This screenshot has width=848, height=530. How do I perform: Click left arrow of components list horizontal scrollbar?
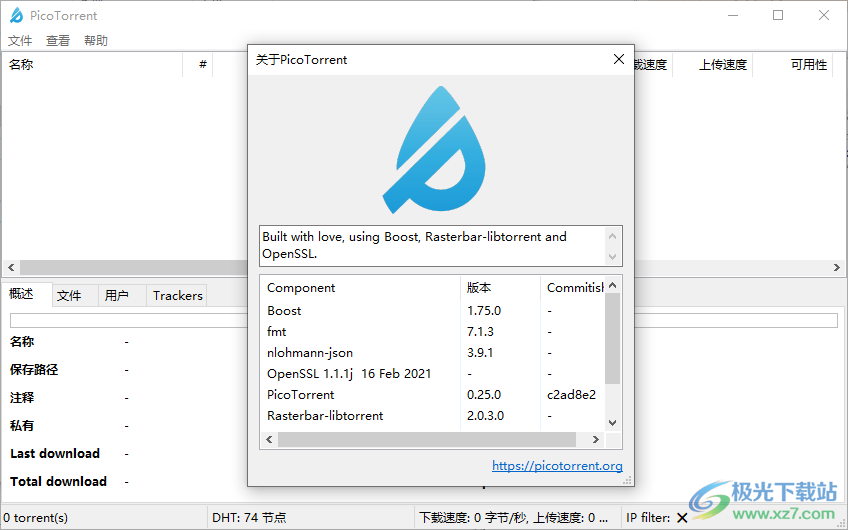click(269, 440)
